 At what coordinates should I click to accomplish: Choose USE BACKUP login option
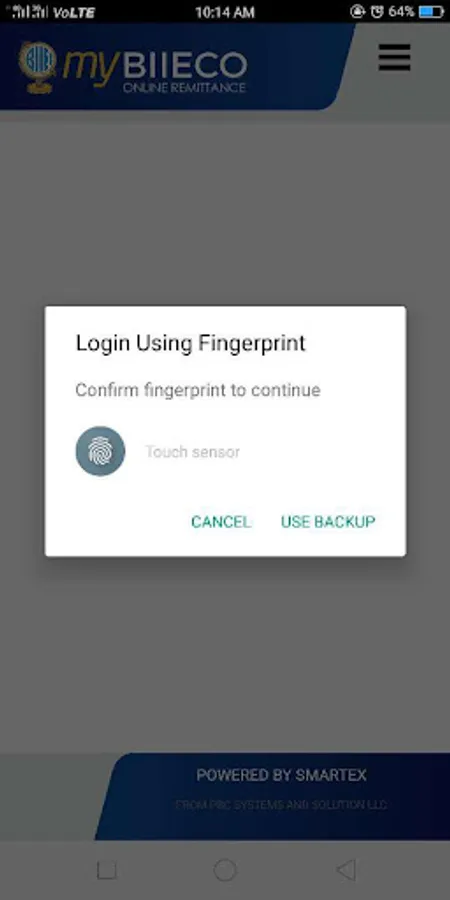pos(328,521)
